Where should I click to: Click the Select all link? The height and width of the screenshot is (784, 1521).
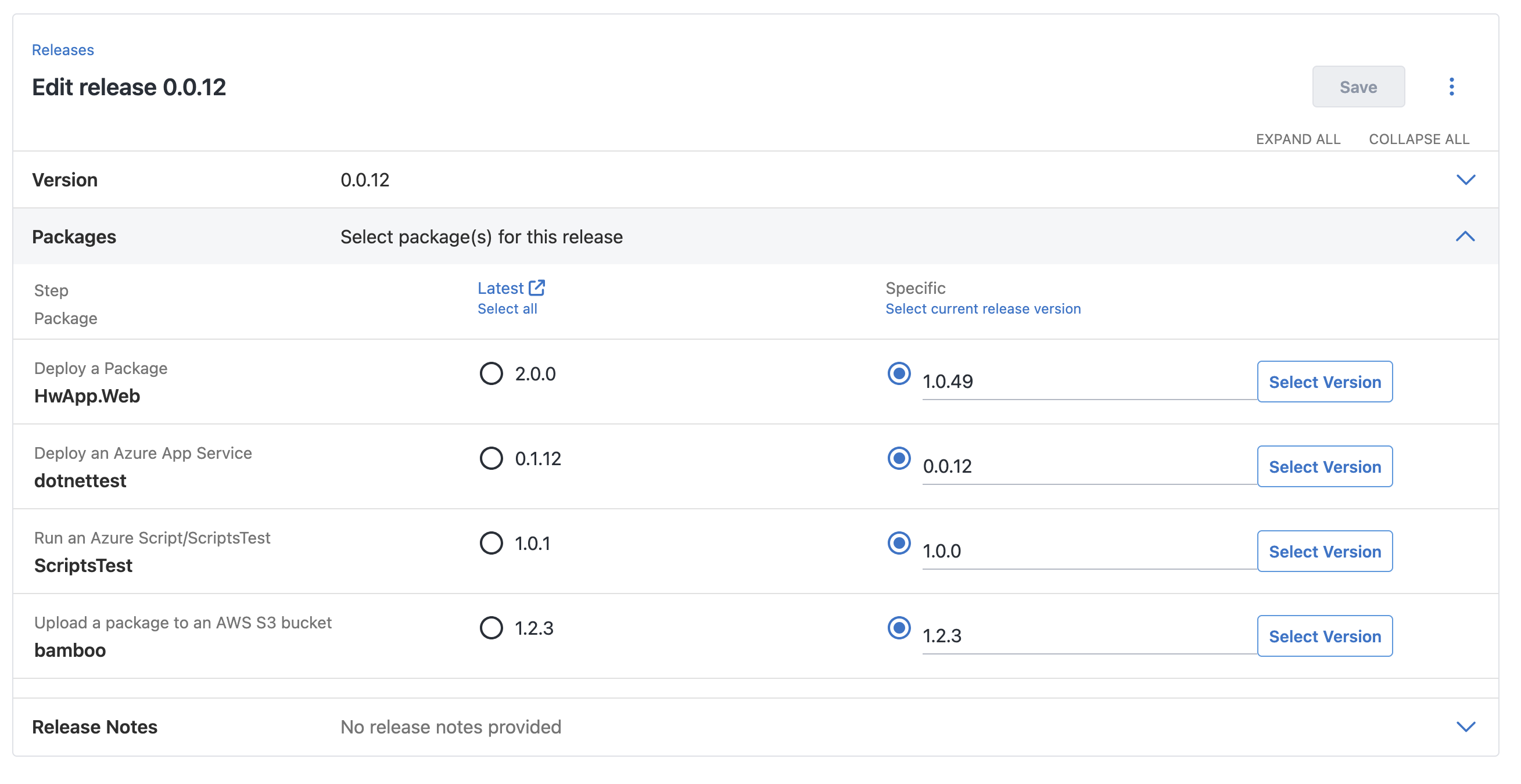(507, 308)
